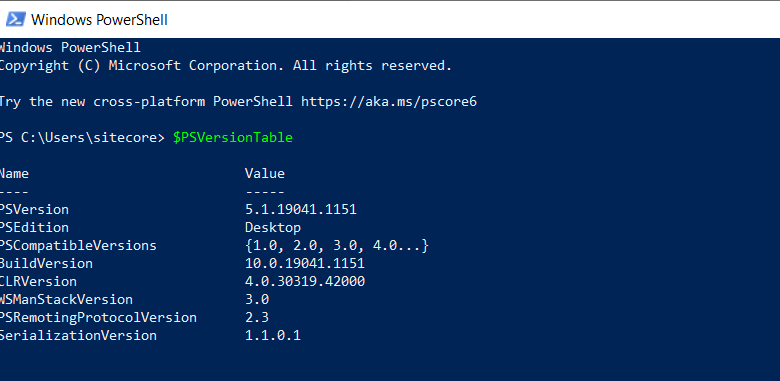This screenshot has width=780, height=381.
Task: Click the 5.1.19041.1151 version value
Action: tap(300, 209)
